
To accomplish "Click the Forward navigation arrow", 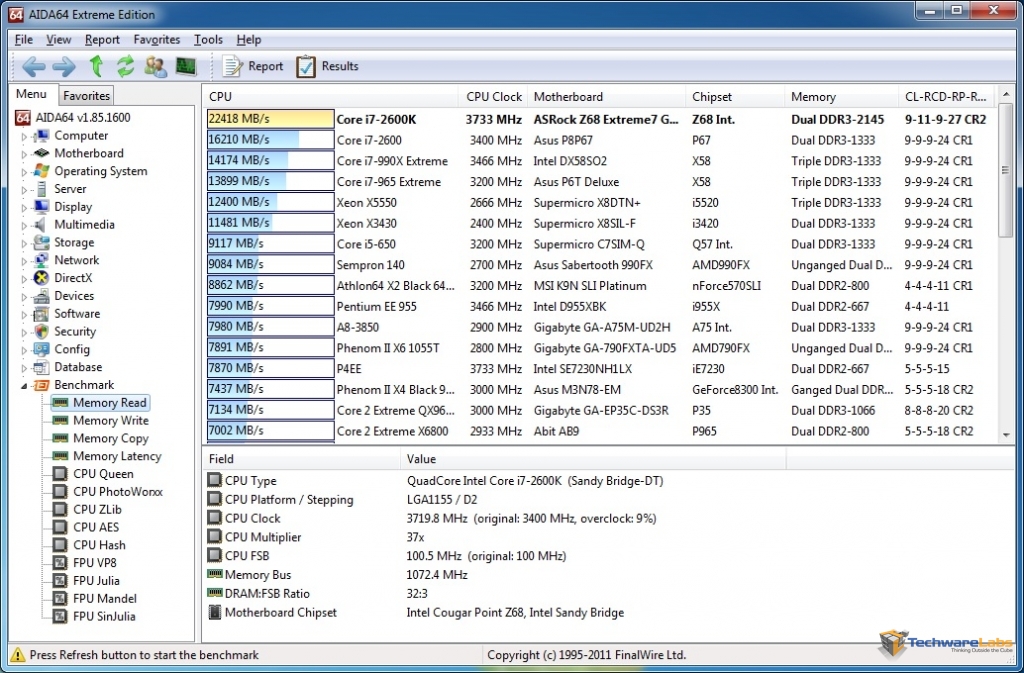I will [x=64, y=66].
